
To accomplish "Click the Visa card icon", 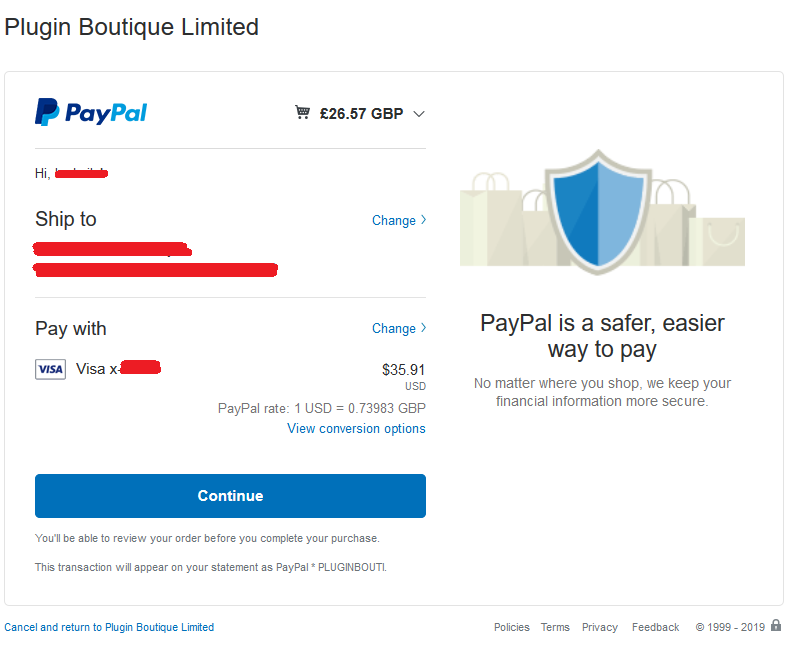I will coord(50,369).
